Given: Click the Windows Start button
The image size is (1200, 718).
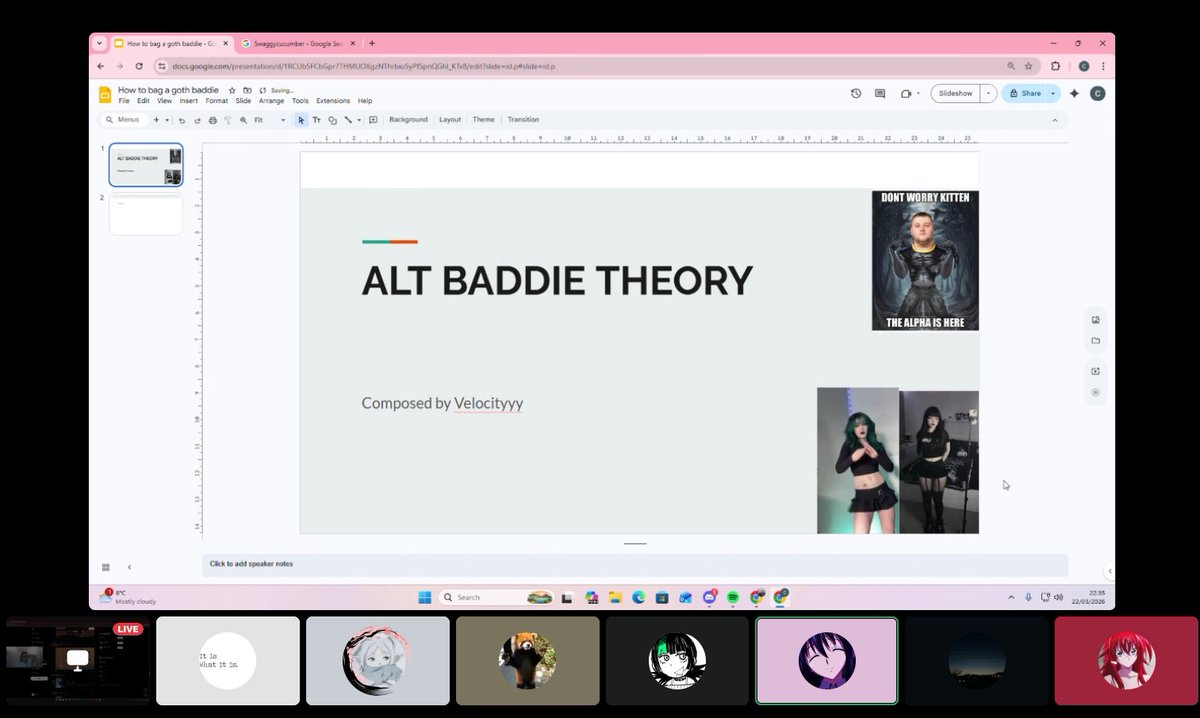Looking at the screenshot, I should (424, 597).
